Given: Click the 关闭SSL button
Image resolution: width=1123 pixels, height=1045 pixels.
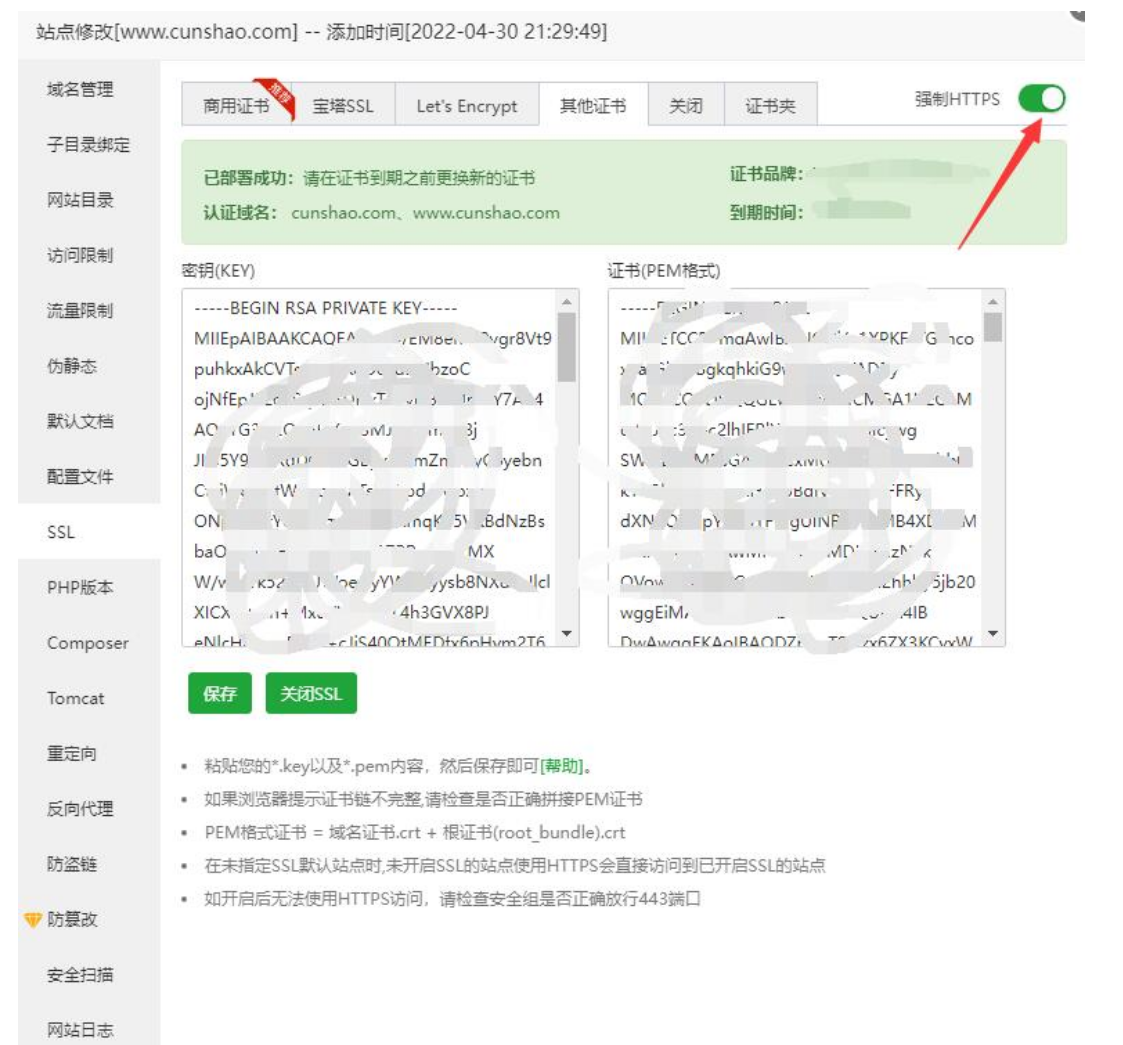Looking at the screenshot, I should 311,695.
